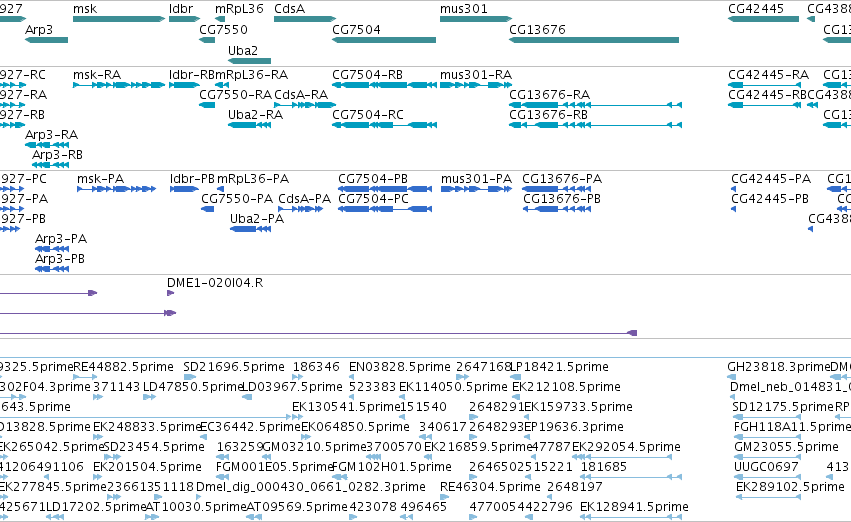Select the CdsA-RA transcript label
Viewport: 851px width, 522px height.
[301, 94]
